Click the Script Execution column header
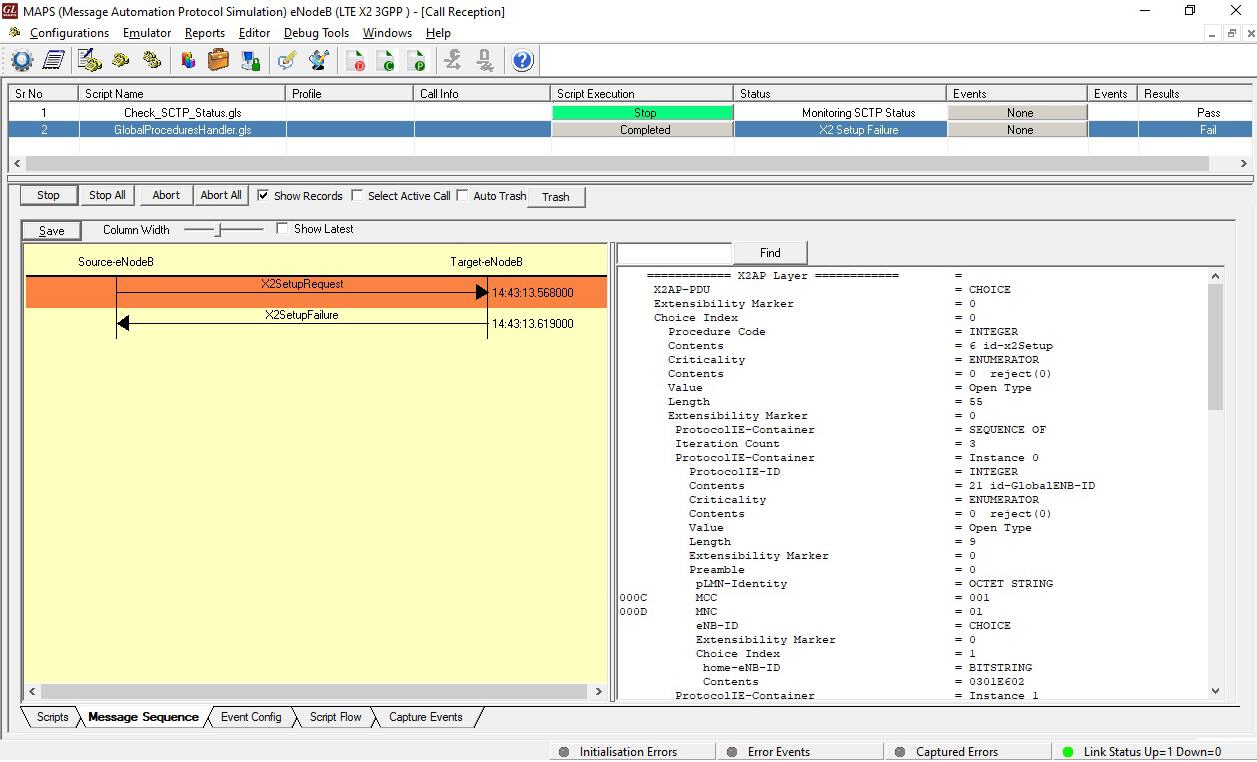This screenshot has width=1257, height=762. point(642,94)
